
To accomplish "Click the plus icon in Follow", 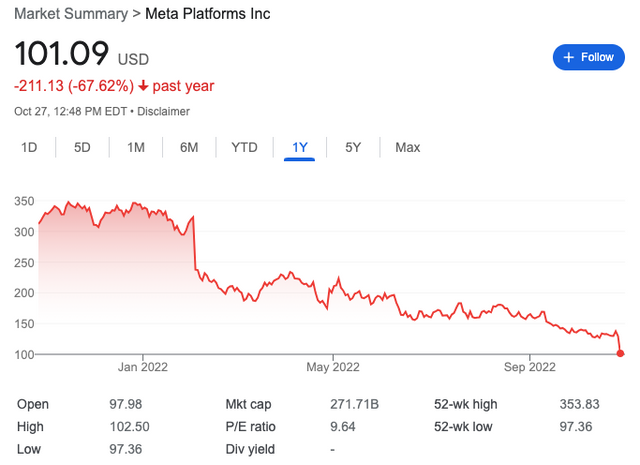I will pos(569,57).
